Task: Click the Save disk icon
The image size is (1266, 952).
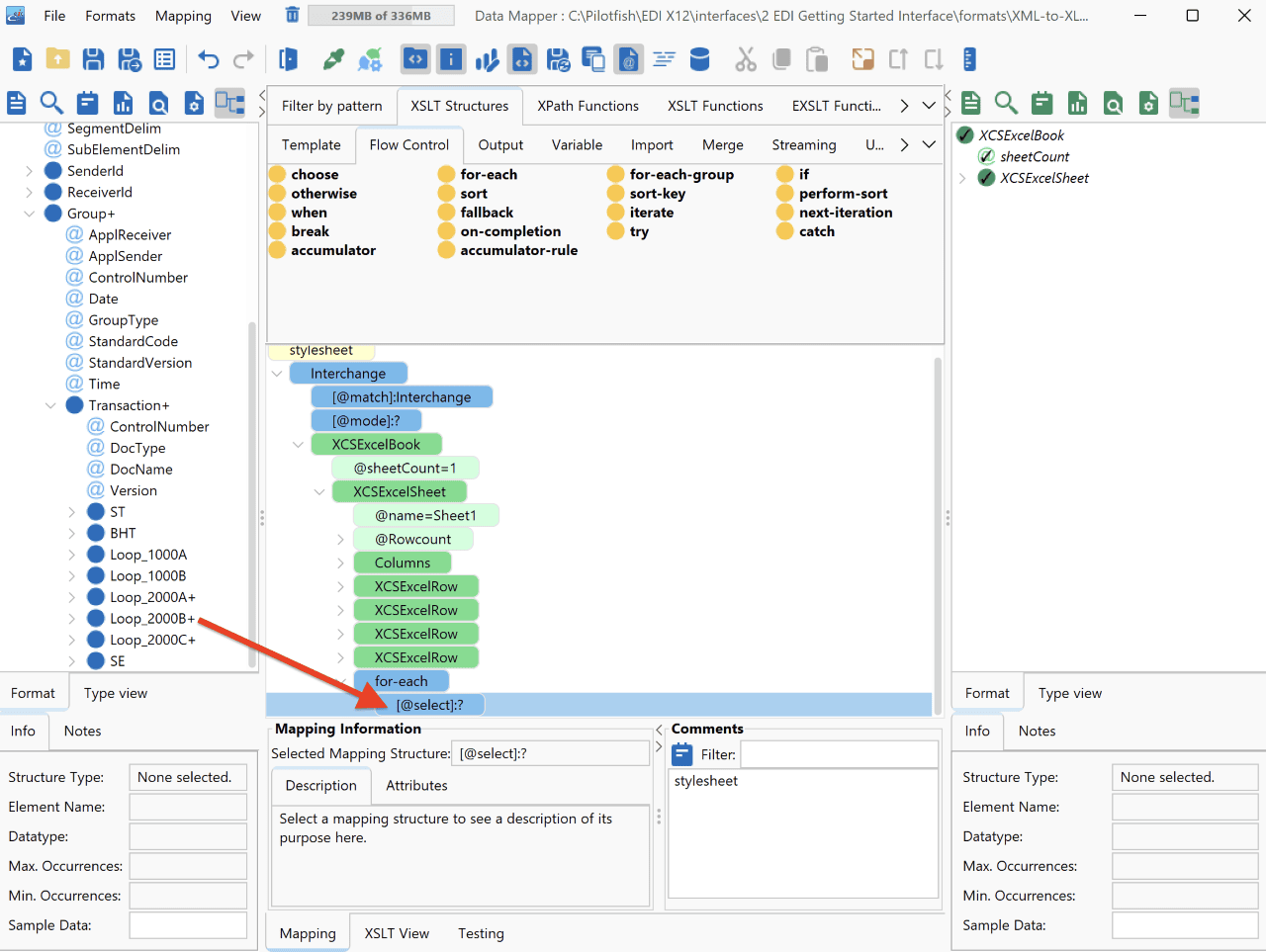Action: 93,59
